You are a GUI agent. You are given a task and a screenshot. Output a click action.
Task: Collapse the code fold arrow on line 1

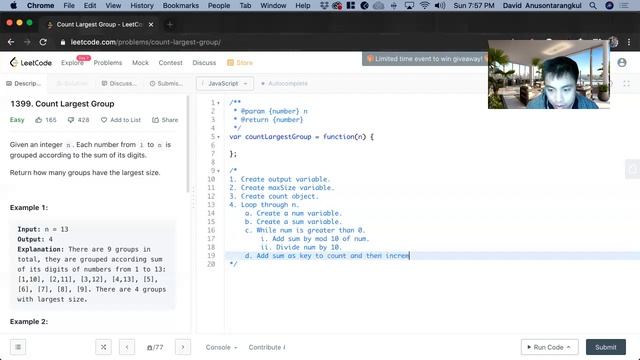pyautogui.click(x=218, y=103)
